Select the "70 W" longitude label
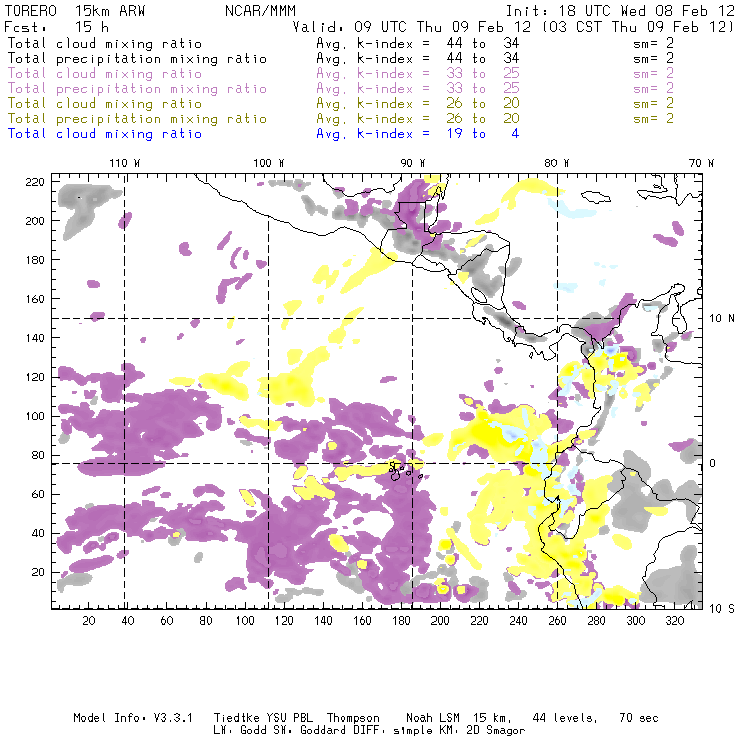 click(701, 163)
